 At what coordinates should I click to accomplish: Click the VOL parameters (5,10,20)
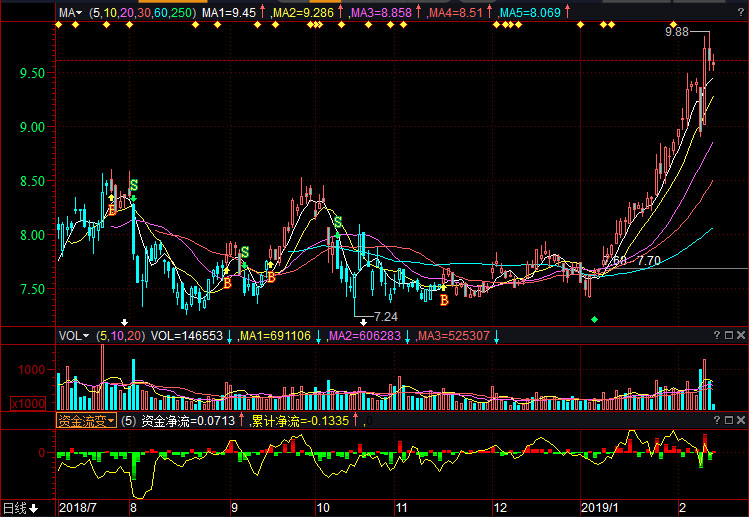[x=121, y=336]
